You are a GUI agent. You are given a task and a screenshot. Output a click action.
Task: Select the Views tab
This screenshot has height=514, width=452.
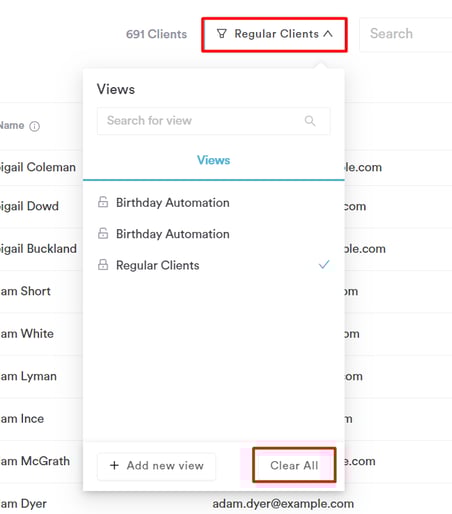[x=214, y=160]
